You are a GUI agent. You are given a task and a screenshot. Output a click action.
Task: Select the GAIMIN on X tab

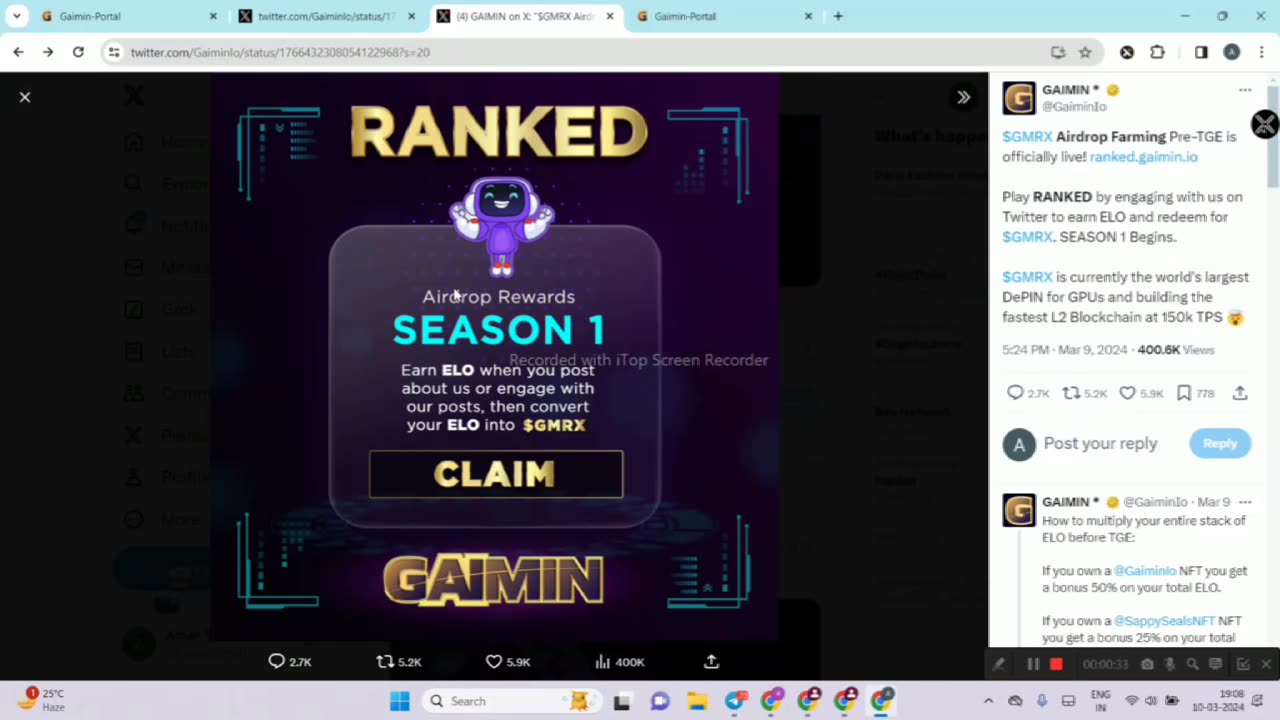[x=525, y=16]
